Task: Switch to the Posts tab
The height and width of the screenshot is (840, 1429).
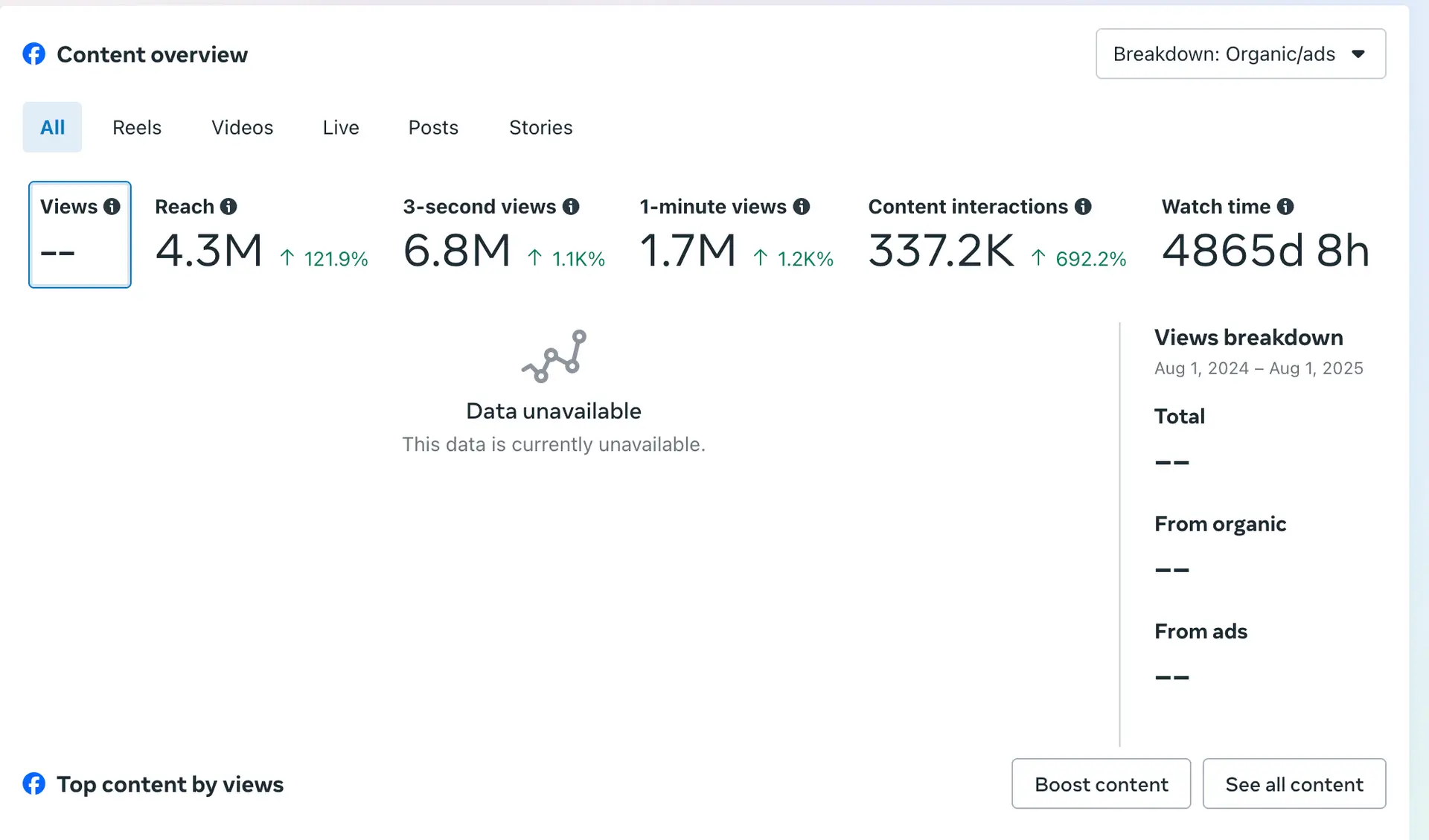Action: pyautogui.click(x=433, y=127)
